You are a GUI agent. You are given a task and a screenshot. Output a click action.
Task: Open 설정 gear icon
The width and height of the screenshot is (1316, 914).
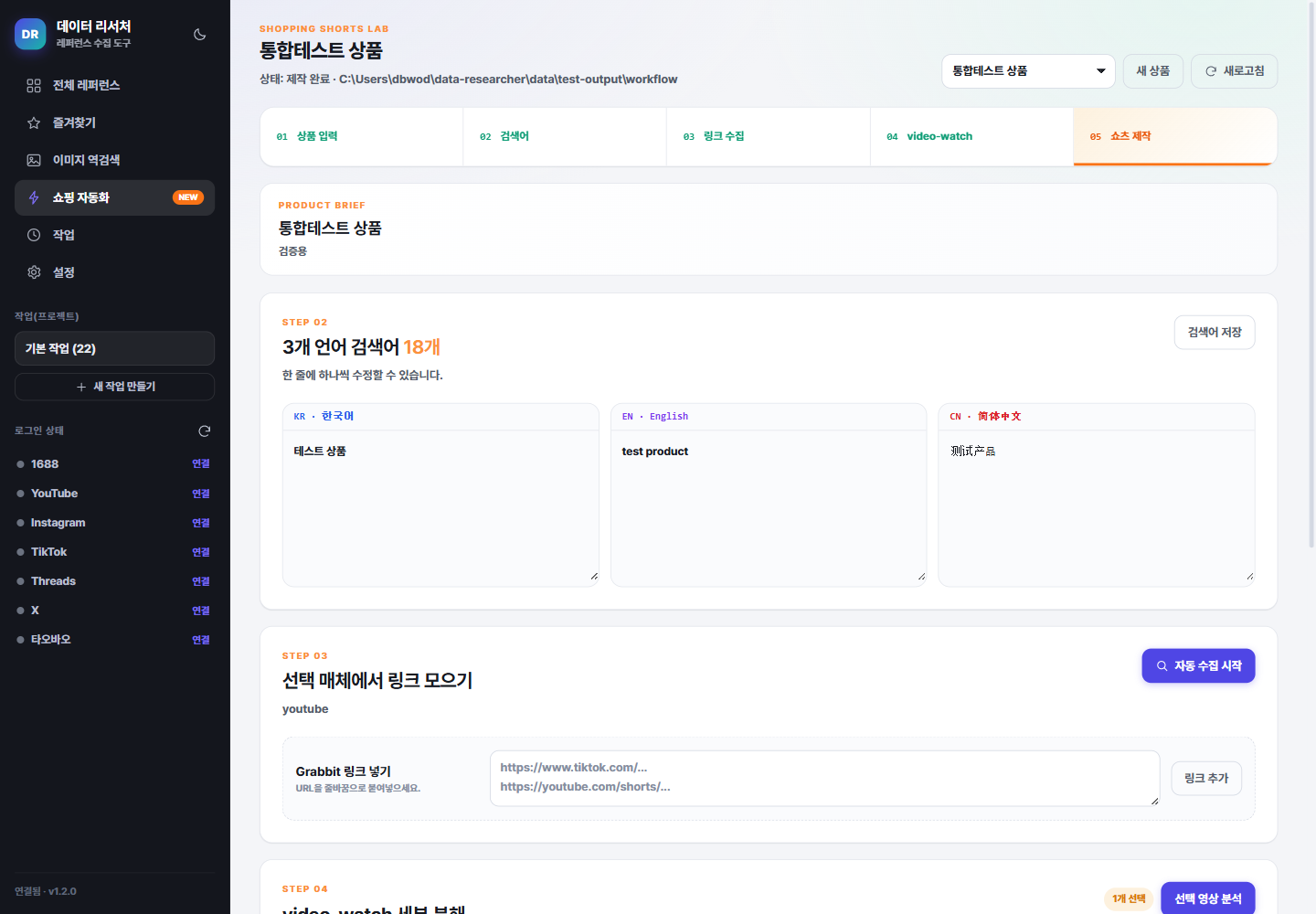pyautogui.click(x=34, y=272)
